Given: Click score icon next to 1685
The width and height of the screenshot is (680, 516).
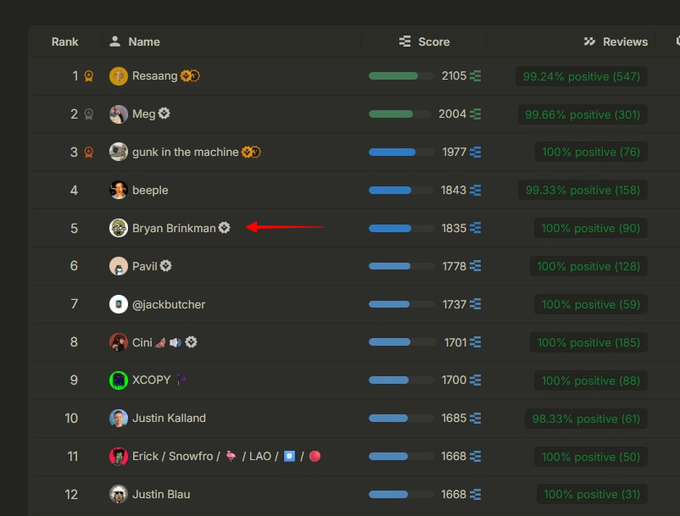Looking at the screenshot, I should [x=475, y=418].
